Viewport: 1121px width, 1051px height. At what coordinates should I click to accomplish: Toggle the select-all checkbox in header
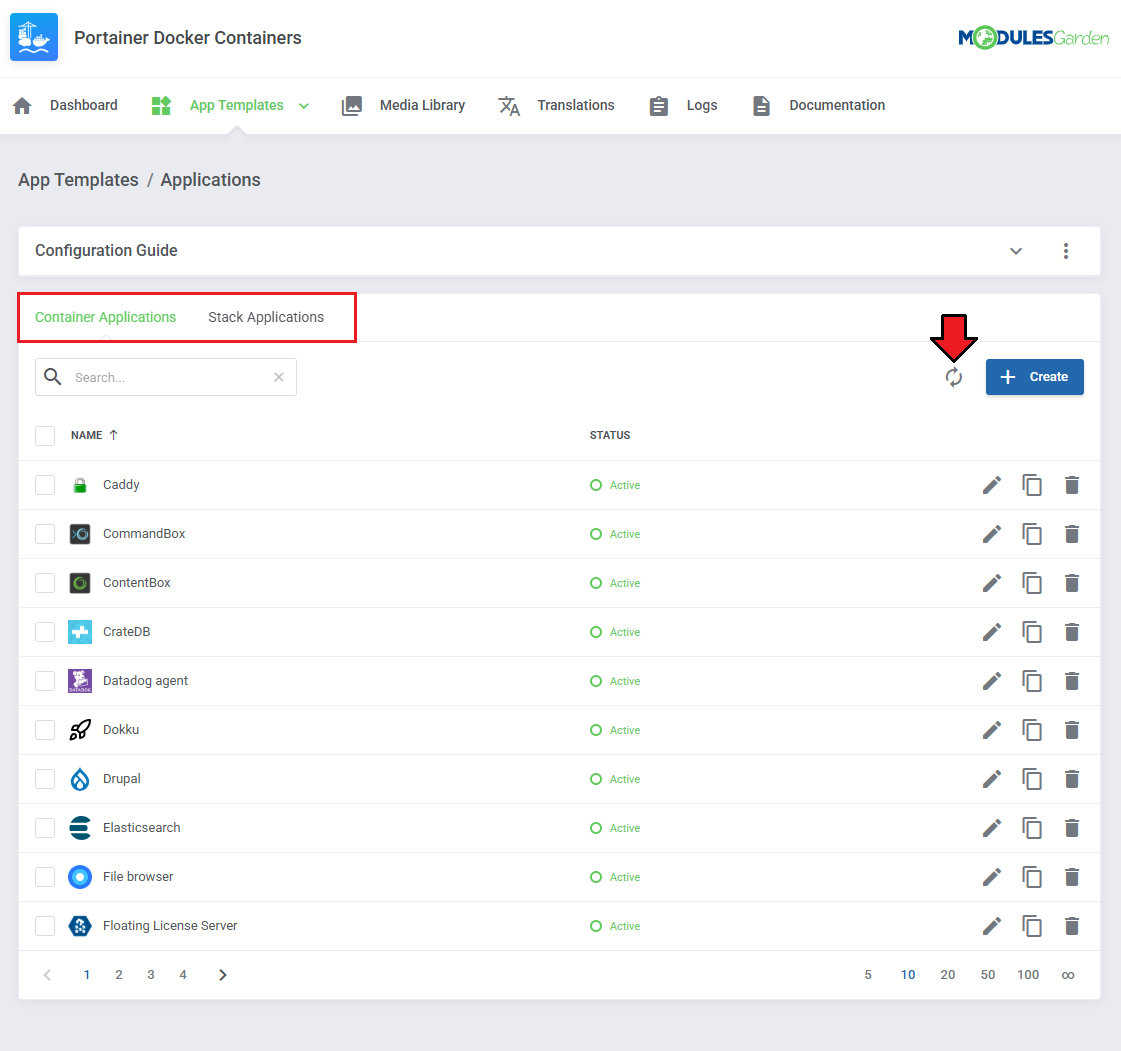point(45,435)
